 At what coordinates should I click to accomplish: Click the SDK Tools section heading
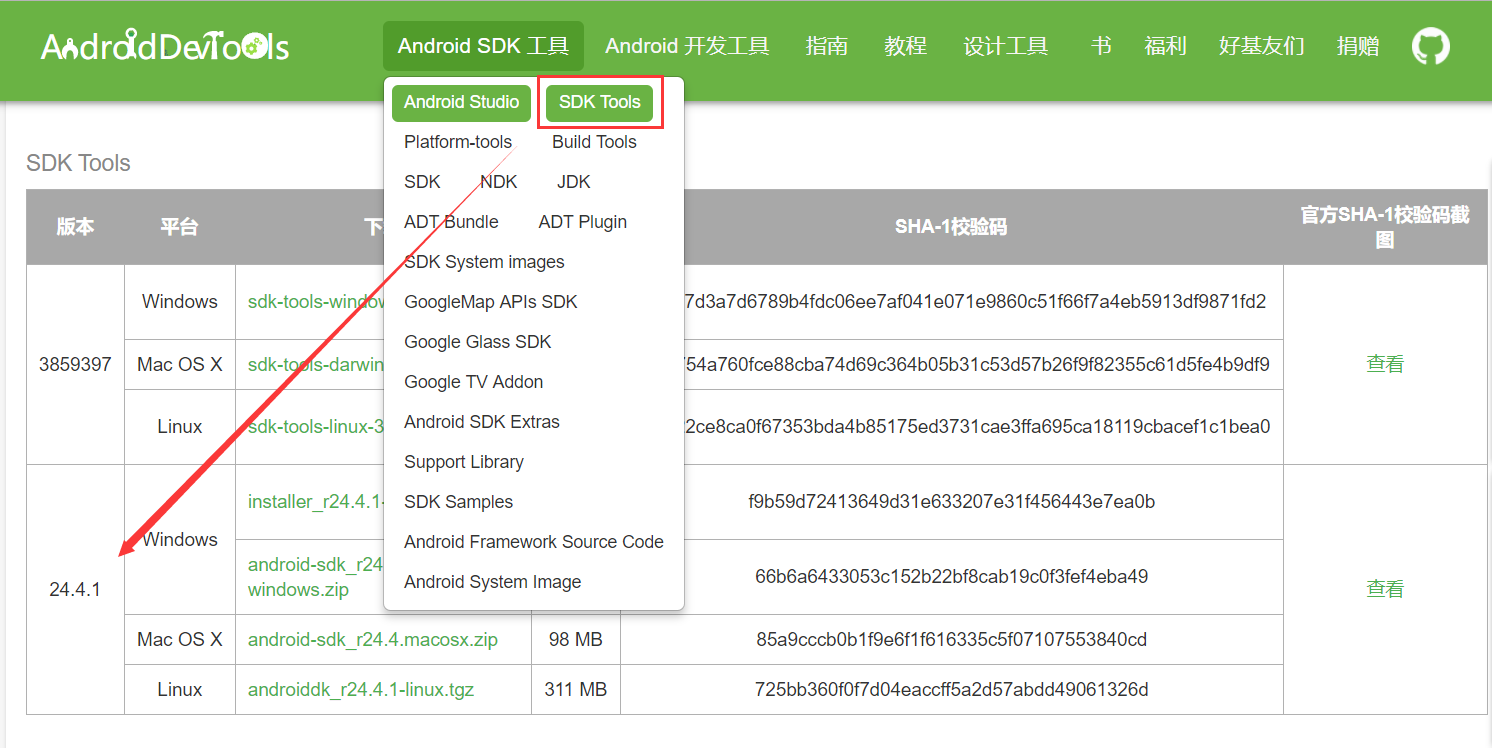click(78, 163)
